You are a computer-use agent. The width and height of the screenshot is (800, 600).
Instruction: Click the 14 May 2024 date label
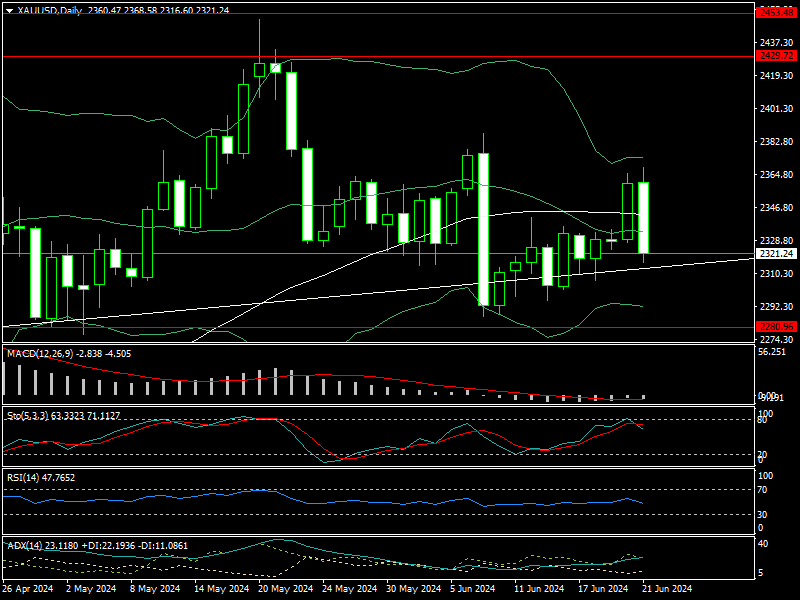(x=221, y=589)
